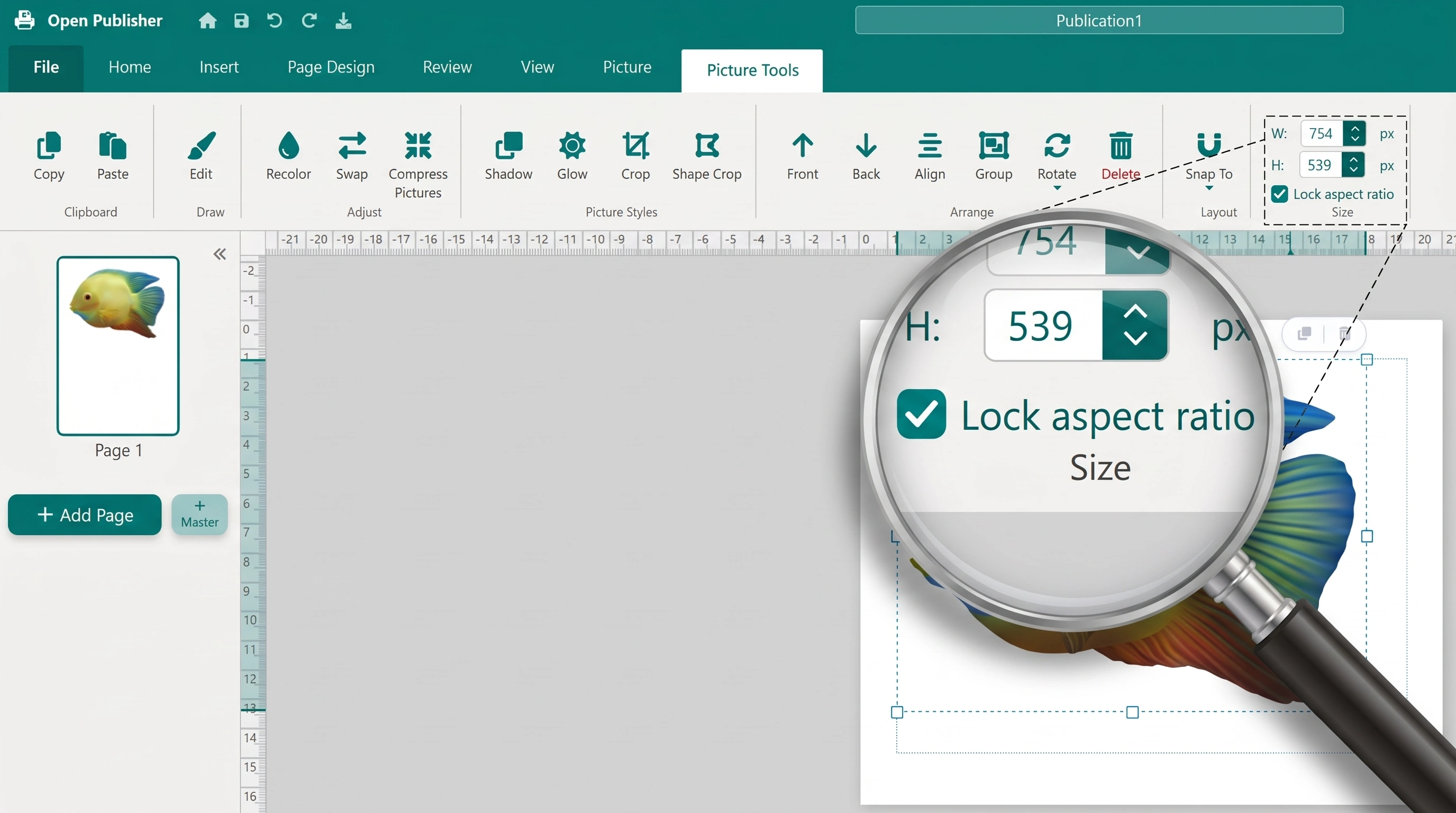
Task: Open the Edit brush tool
Action: (x=201, y=156)
